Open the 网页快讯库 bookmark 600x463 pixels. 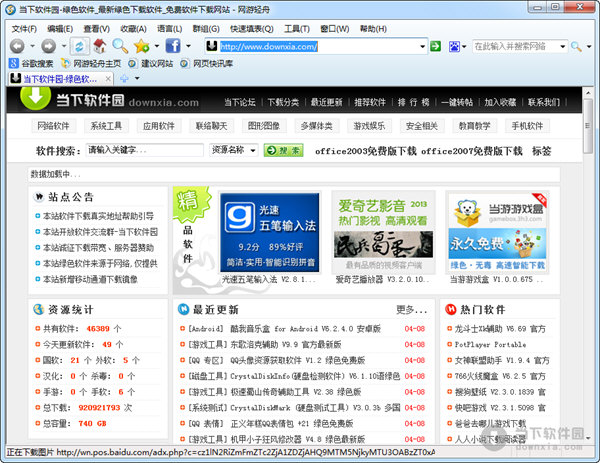pos(207,64)
